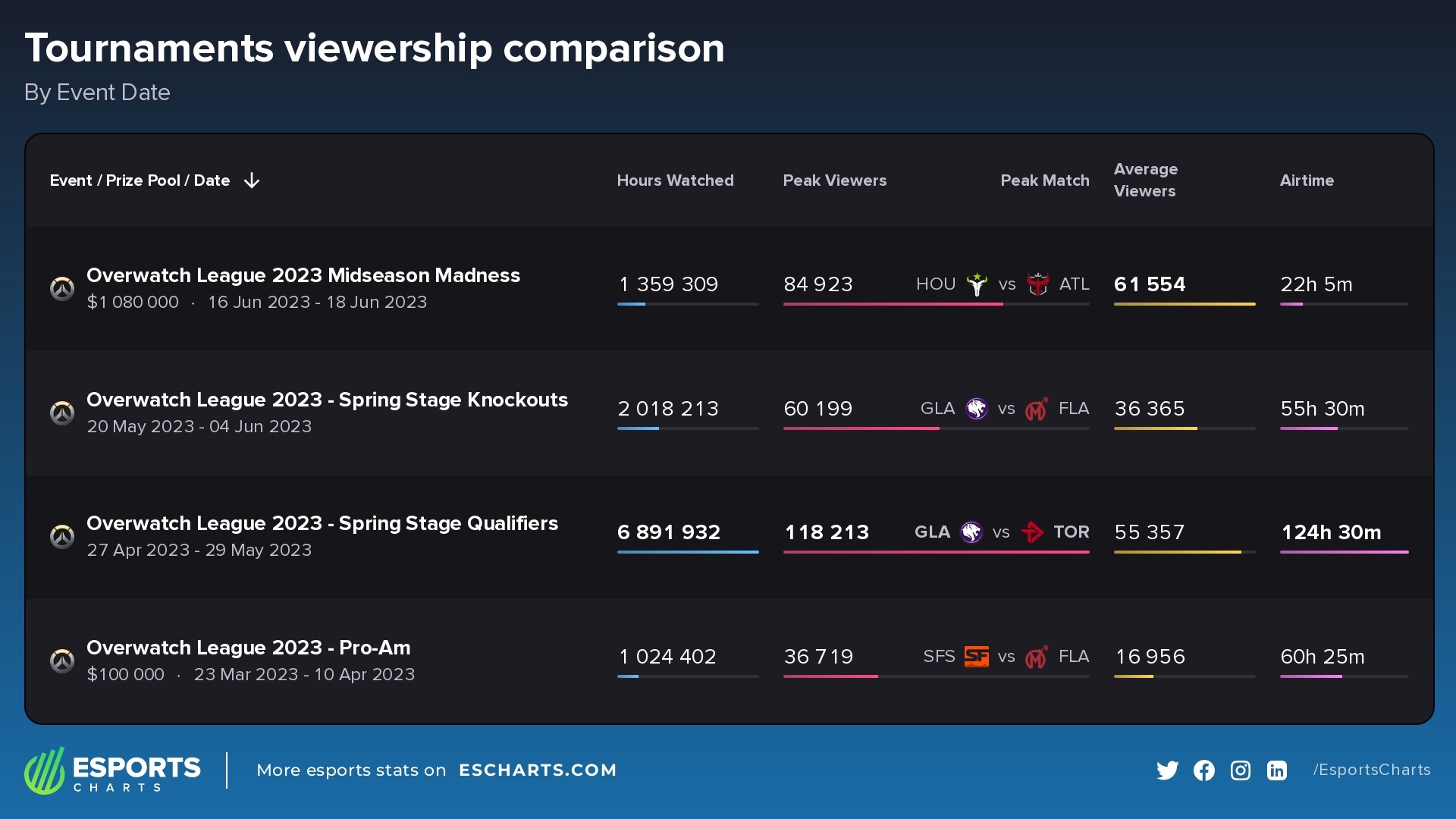Click hours watched value 1 024 402
Image resolution: width=1456 pixels, height=819 pixels.
[667, 657]
